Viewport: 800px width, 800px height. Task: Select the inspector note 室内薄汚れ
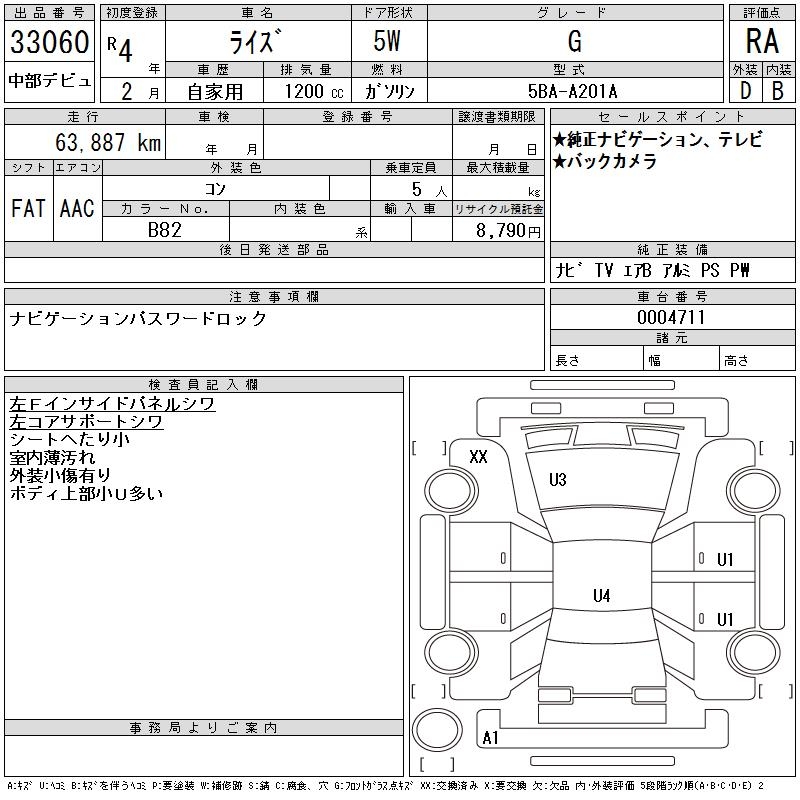tap(52, 458)
